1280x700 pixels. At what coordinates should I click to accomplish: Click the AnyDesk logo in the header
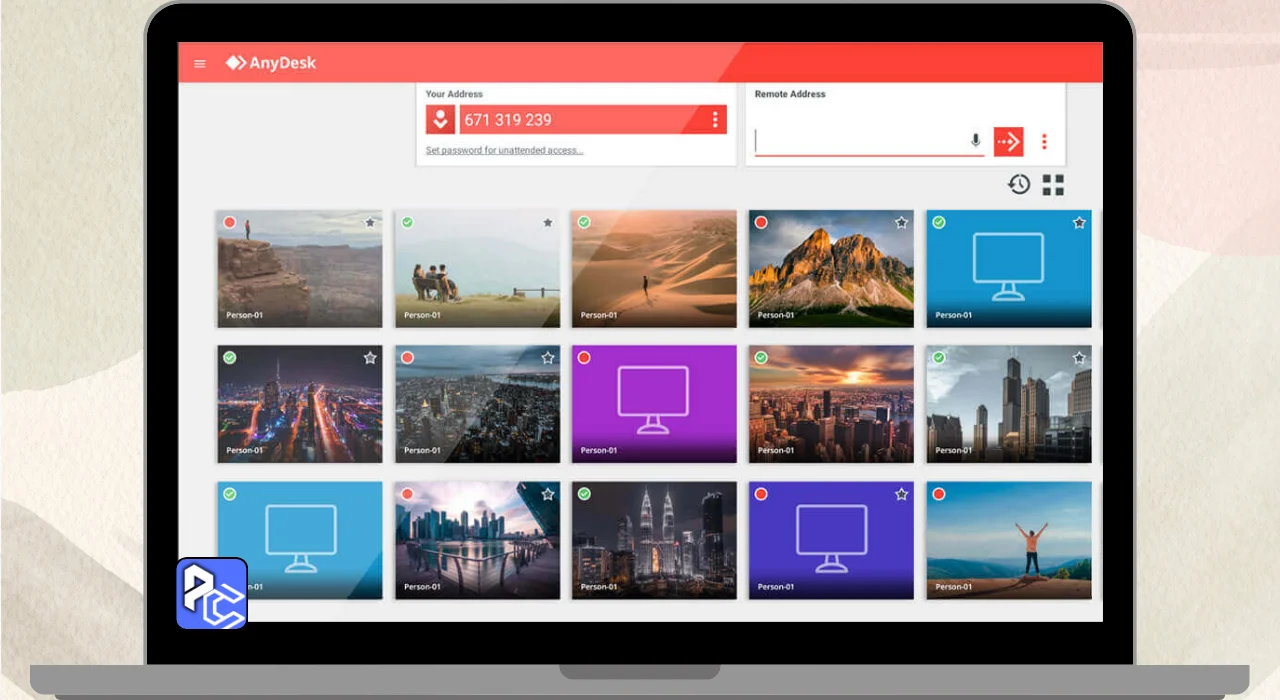click(x=270, y=63)
